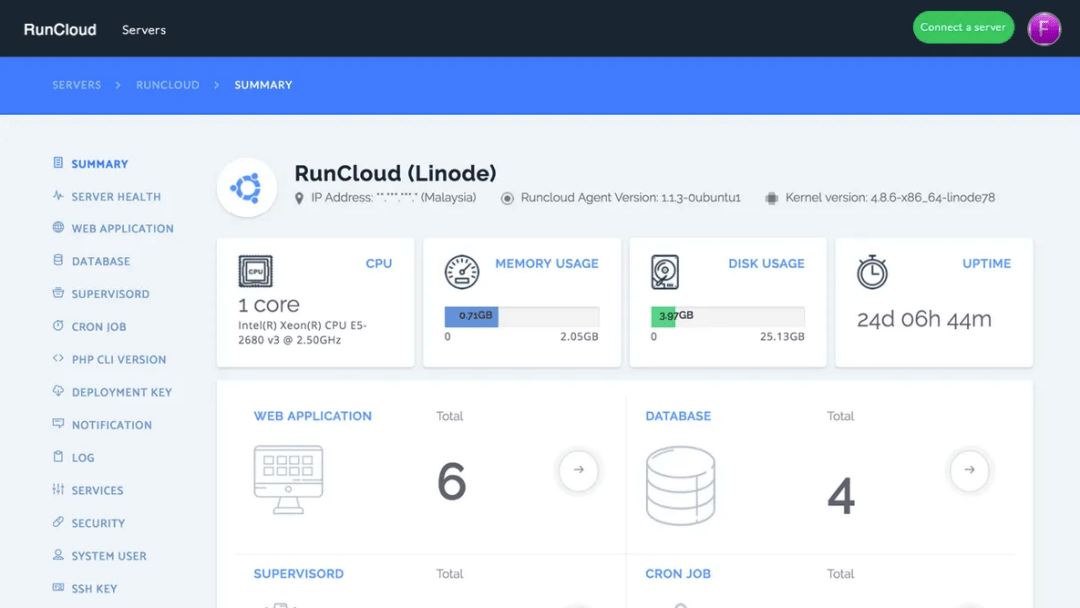Click the kernel version text

coord(890,198)
